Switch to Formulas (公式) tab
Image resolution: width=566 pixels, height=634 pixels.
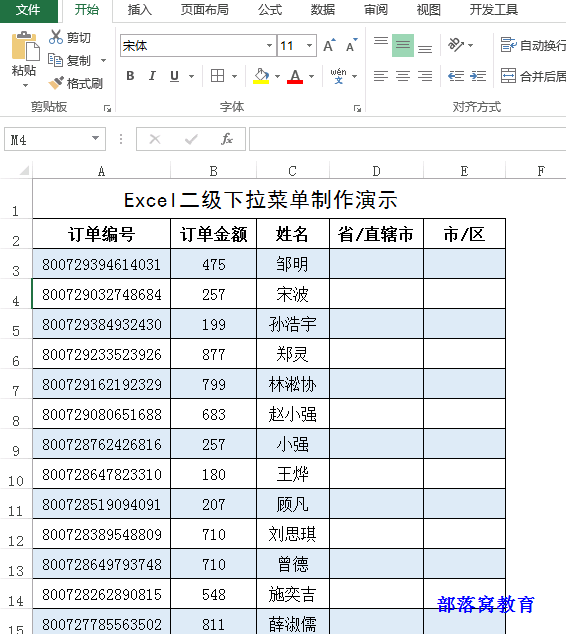[270, 10]
